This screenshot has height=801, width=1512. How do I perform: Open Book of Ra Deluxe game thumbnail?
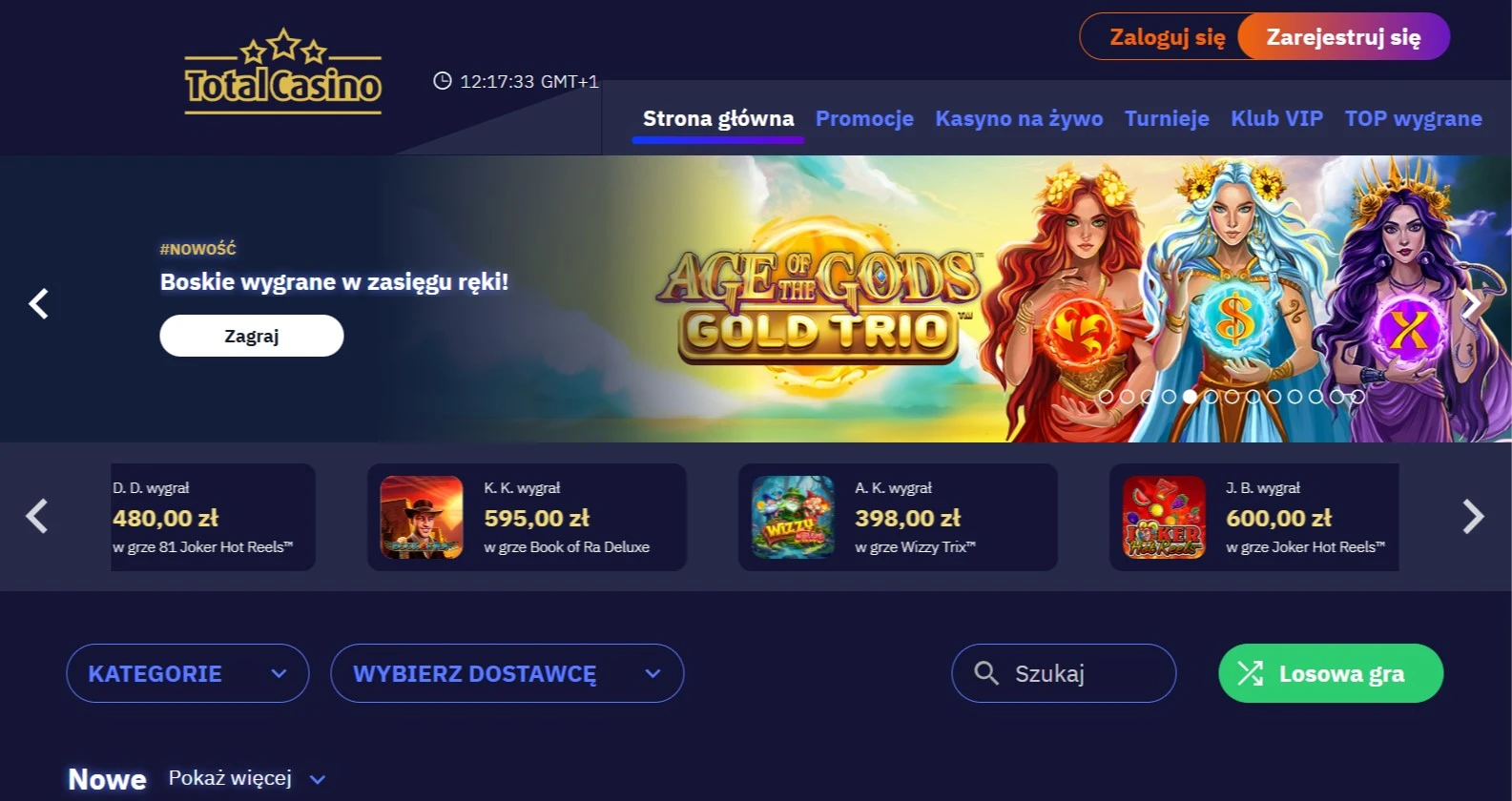point(422,517)
